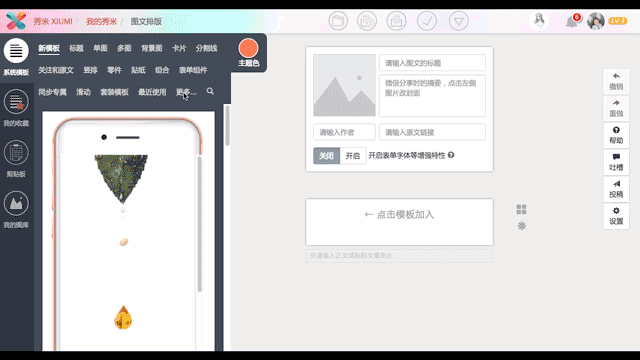Open 竖排 category
This screenshot has width=640, height=360.
coord(91,70)
